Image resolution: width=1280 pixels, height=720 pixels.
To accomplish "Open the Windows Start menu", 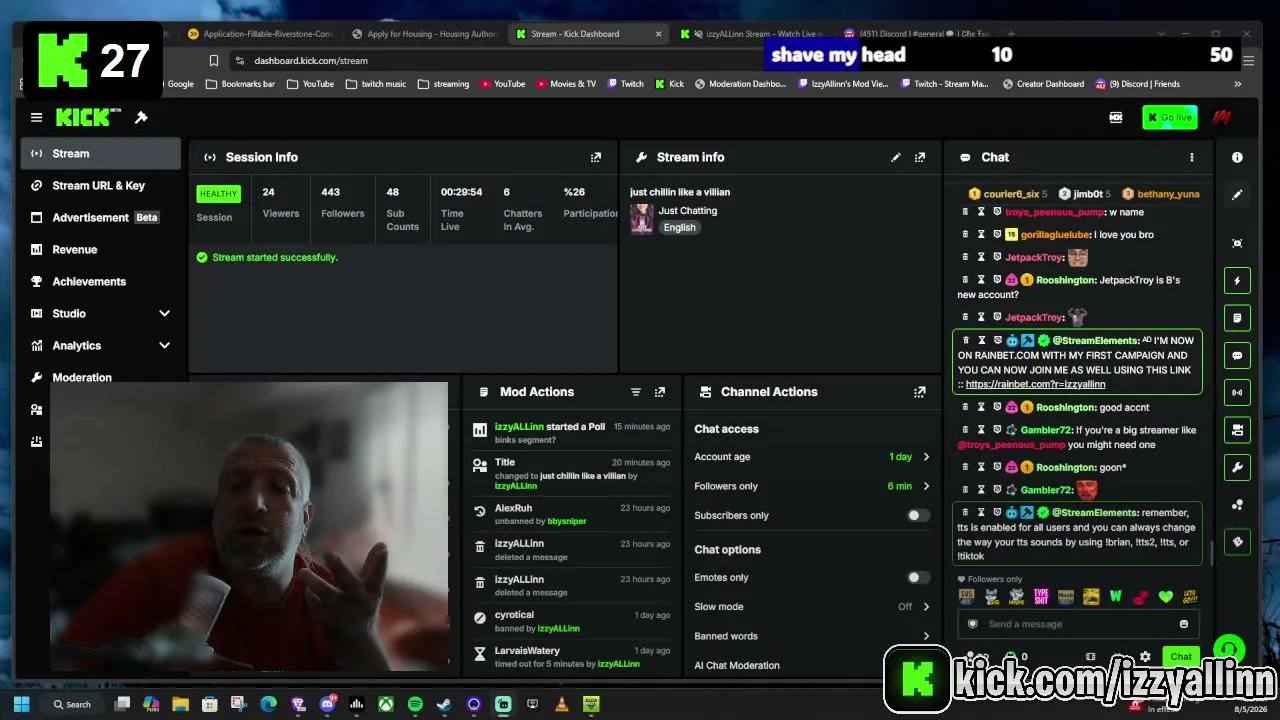I will click(21, 704).
